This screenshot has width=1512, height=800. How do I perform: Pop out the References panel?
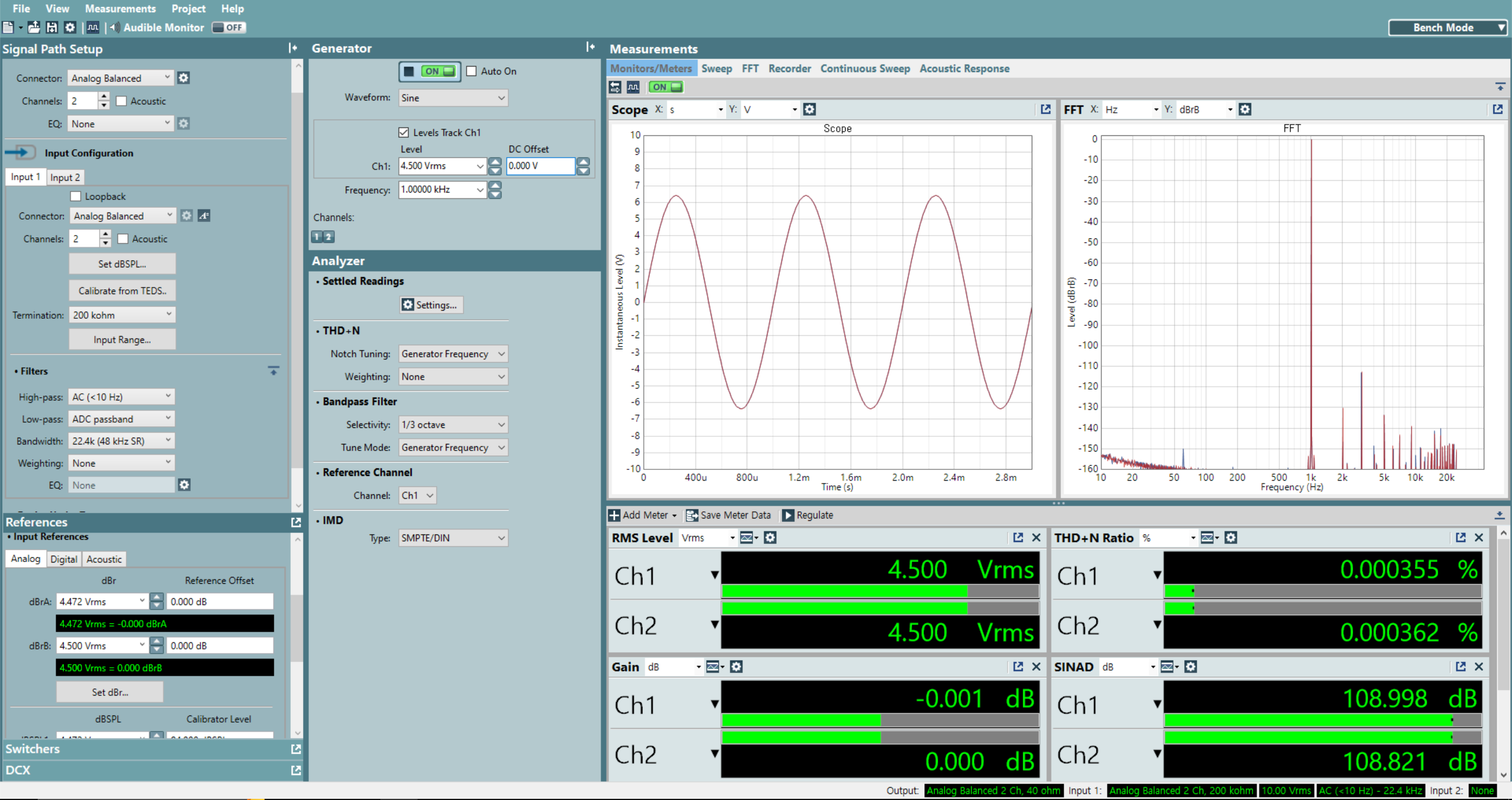click(x=296, y=522)
